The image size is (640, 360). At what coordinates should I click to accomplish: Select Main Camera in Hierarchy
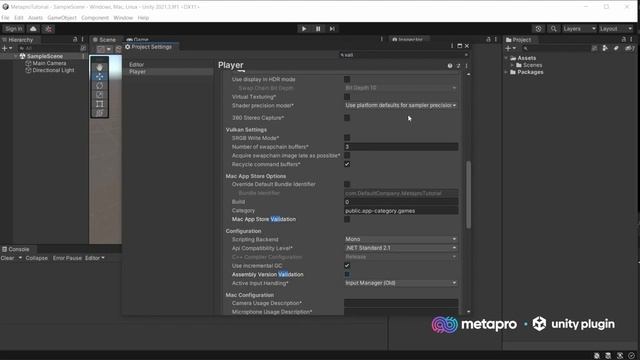(x=49, y=63)
